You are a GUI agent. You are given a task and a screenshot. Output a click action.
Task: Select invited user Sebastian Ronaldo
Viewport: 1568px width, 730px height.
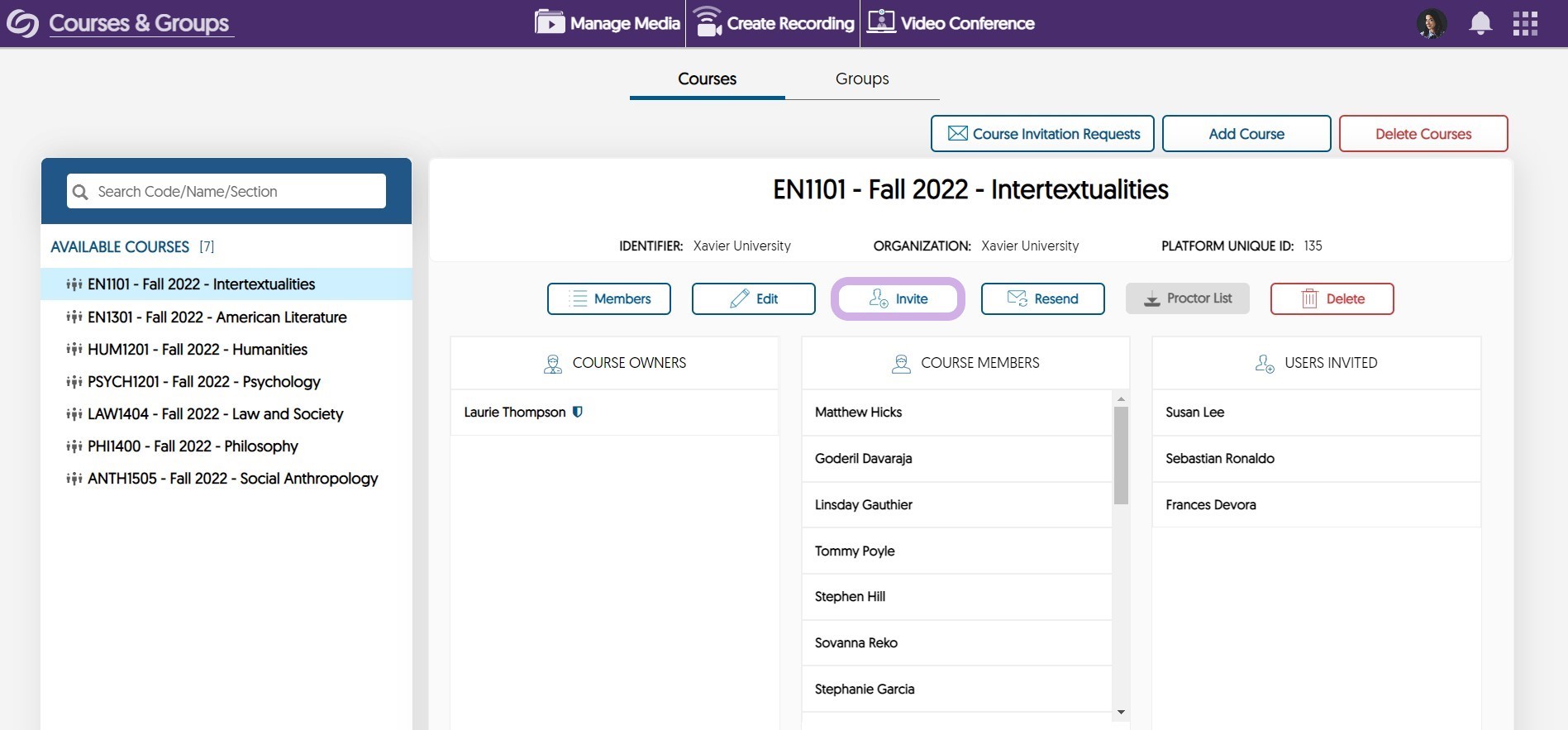click(1220, 459)
